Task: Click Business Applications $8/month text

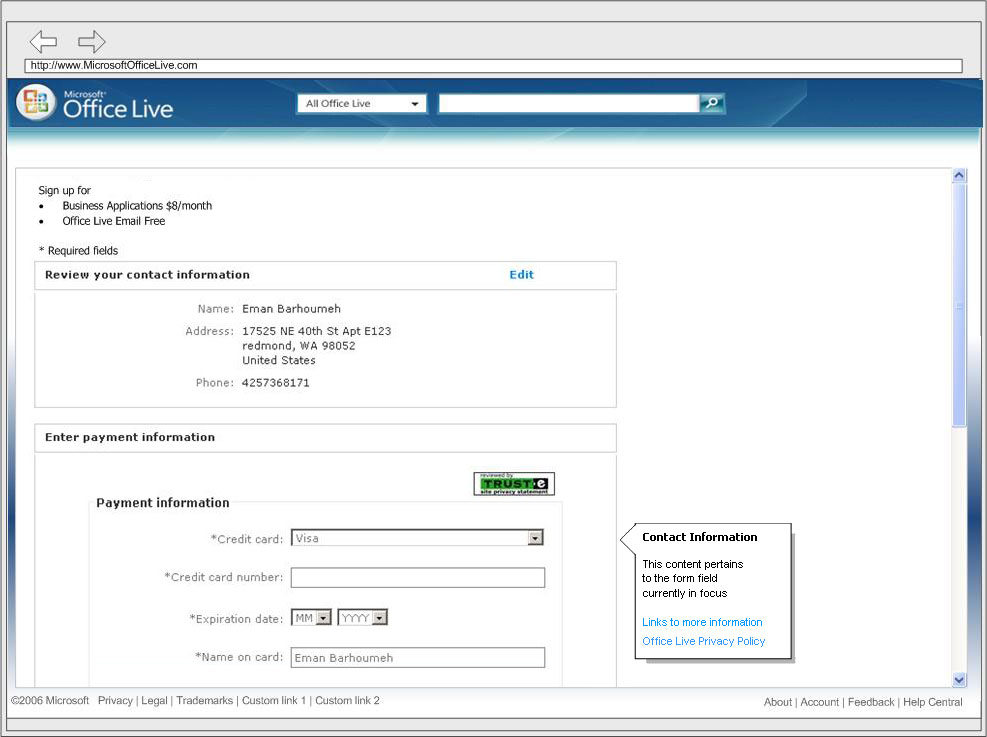Action: pyautogui.click(x=137, y=206)
